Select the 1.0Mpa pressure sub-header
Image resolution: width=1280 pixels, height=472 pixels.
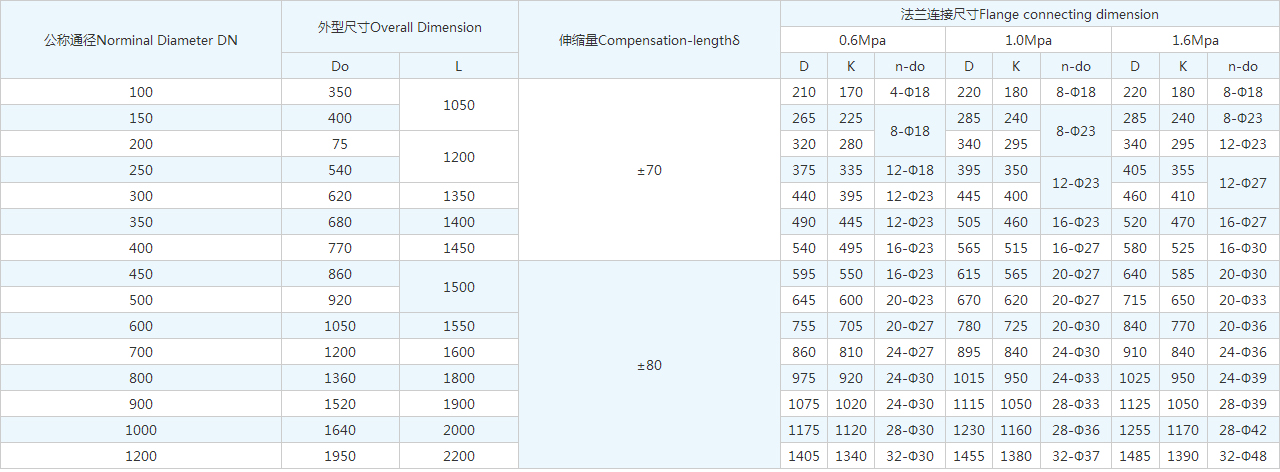[x=1027, y=40]
